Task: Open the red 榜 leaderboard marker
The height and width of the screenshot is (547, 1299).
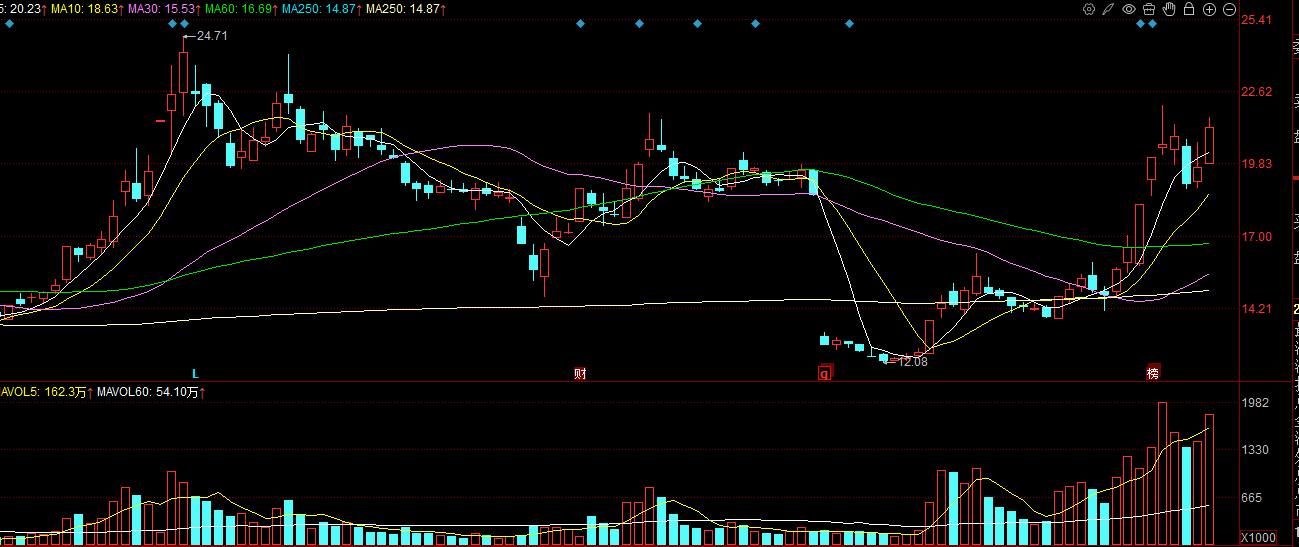Action: point(1153,373)
